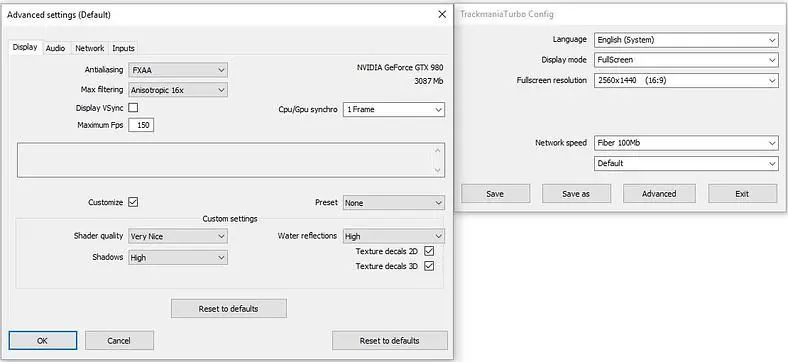Open the Fullscreen resolution dropdown
788x362 pixels.
click(686, 80)
